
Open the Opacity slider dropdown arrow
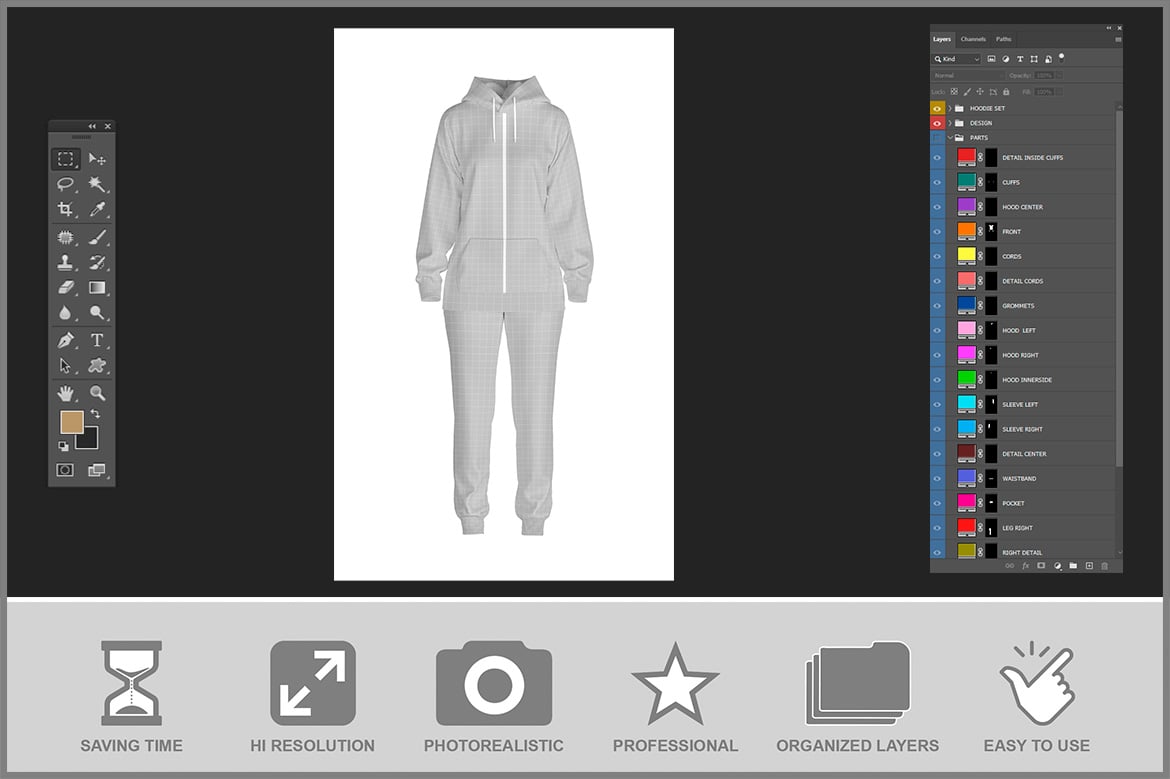coord(1059,75)
